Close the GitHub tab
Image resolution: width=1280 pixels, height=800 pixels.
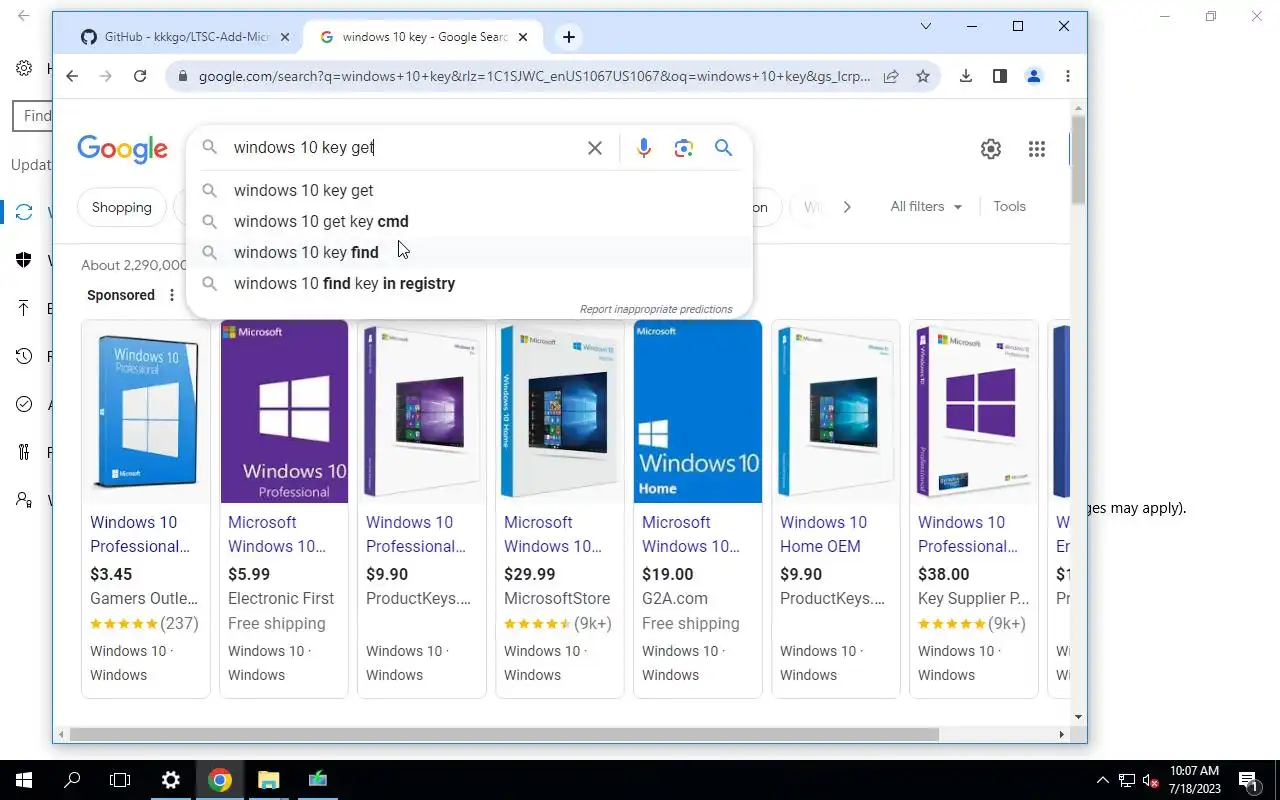[x=285, y=37]
